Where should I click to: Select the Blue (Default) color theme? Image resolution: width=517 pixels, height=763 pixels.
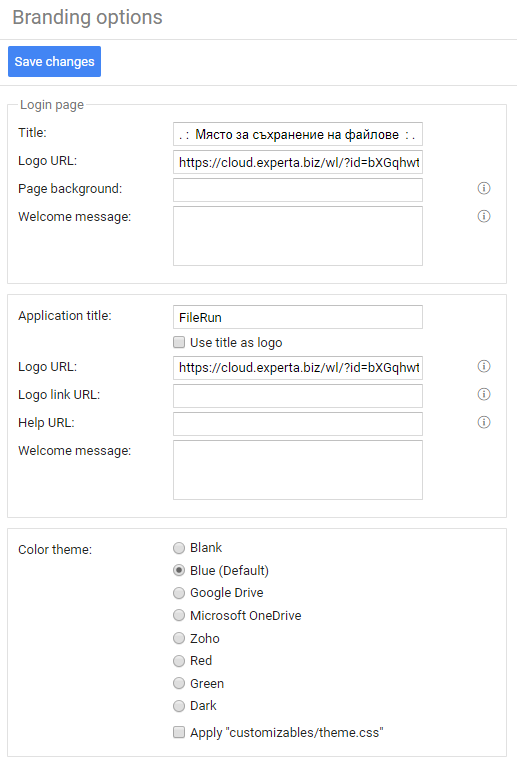tap(179, 570)
